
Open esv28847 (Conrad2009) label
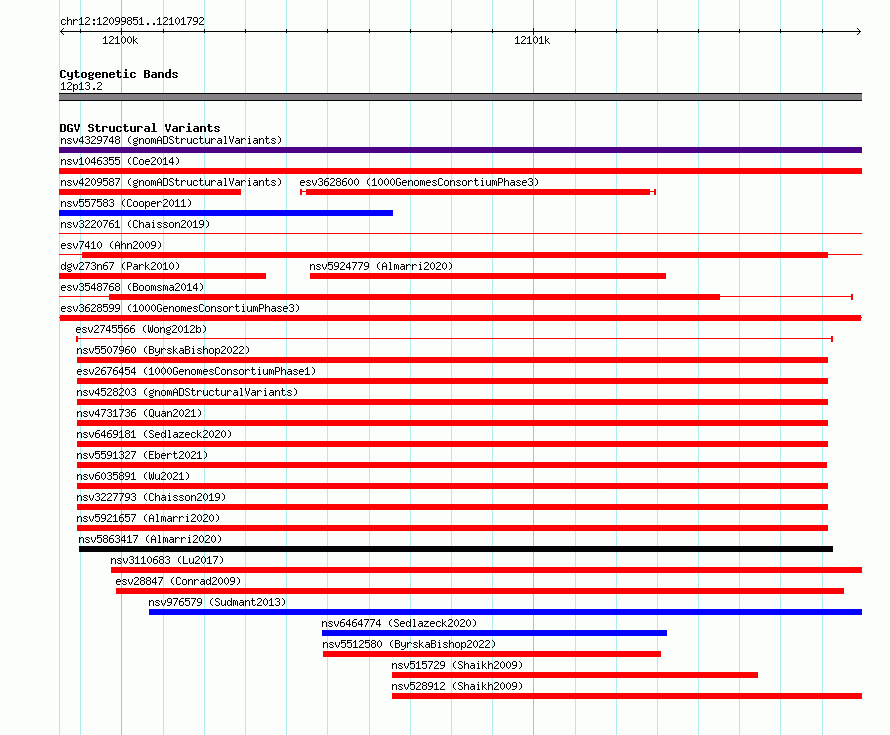click(x=178, y=581)
